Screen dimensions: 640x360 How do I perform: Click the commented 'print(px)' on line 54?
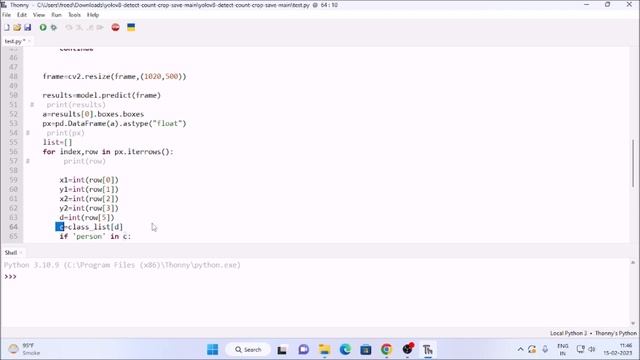click(x=65, y=133)
